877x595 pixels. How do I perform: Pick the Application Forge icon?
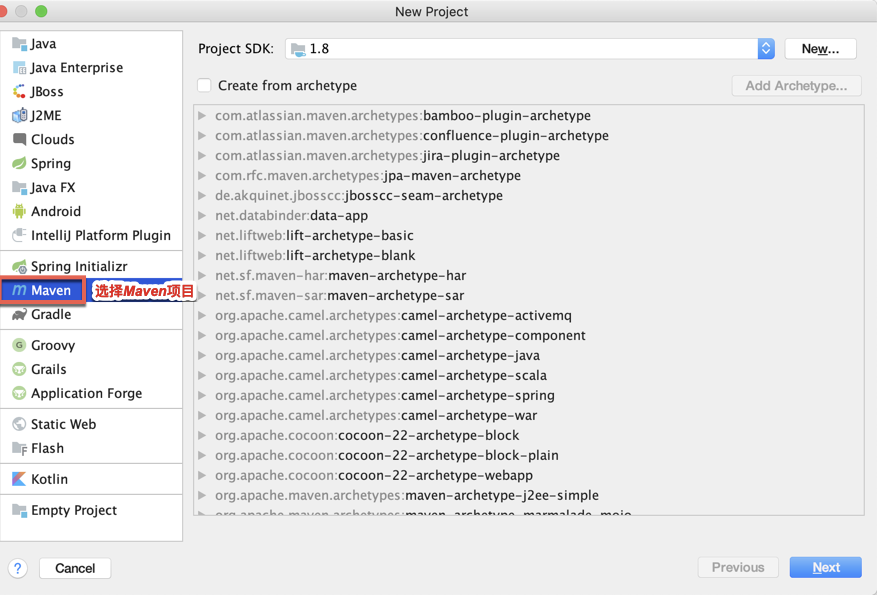19,393
